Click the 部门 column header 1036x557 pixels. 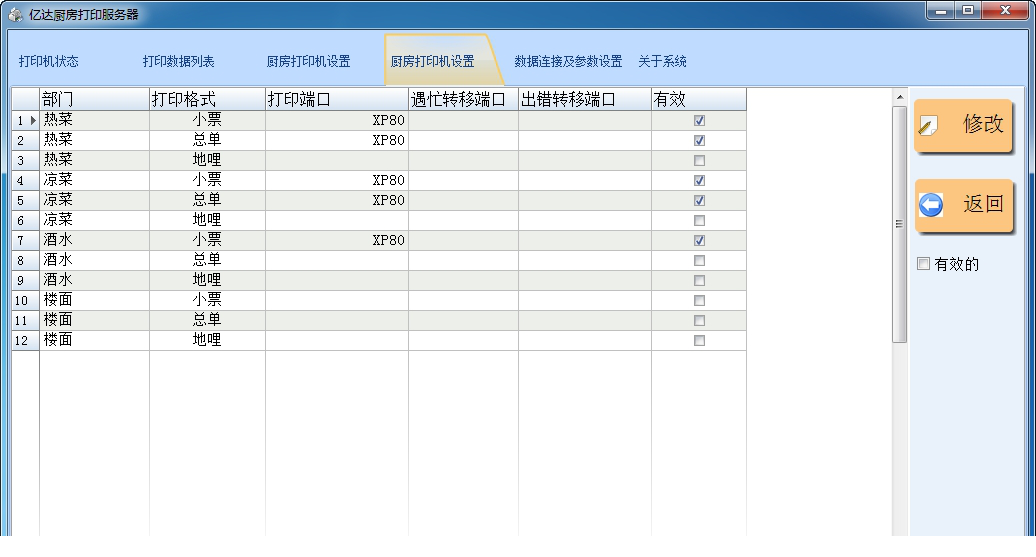(94, 99)
